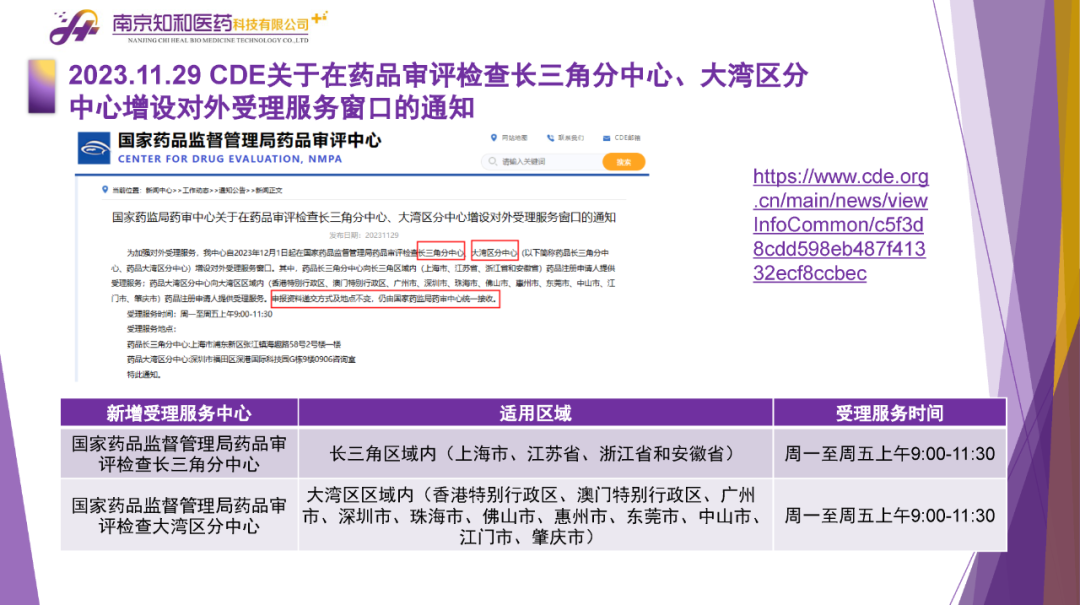This screenshot has width=1080, height=605.
Task: Select the 适用区域 table header
Action: point(535,413)
